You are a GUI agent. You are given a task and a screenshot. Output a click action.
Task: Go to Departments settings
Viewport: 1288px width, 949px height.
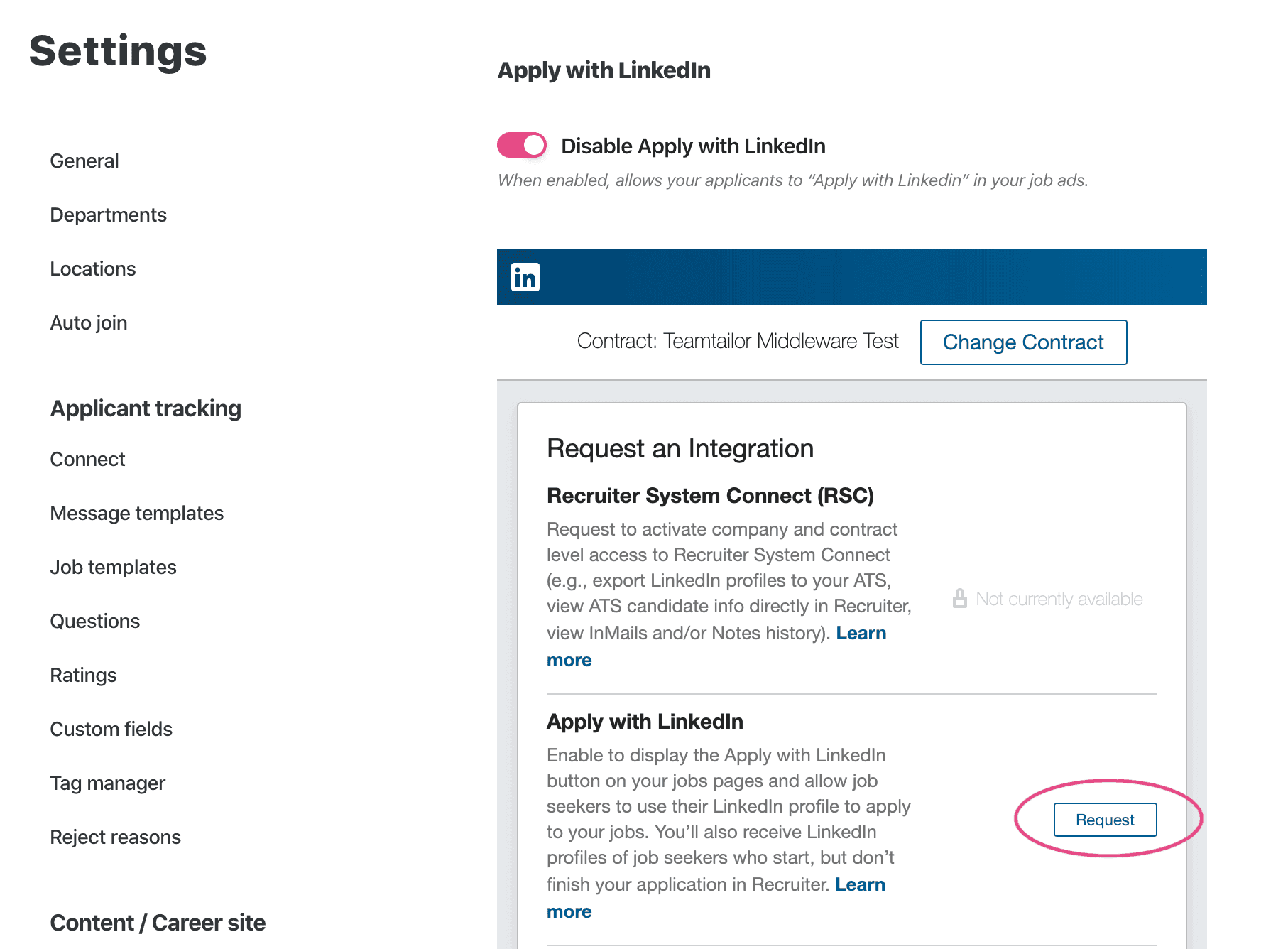click(x=109, y=215)
